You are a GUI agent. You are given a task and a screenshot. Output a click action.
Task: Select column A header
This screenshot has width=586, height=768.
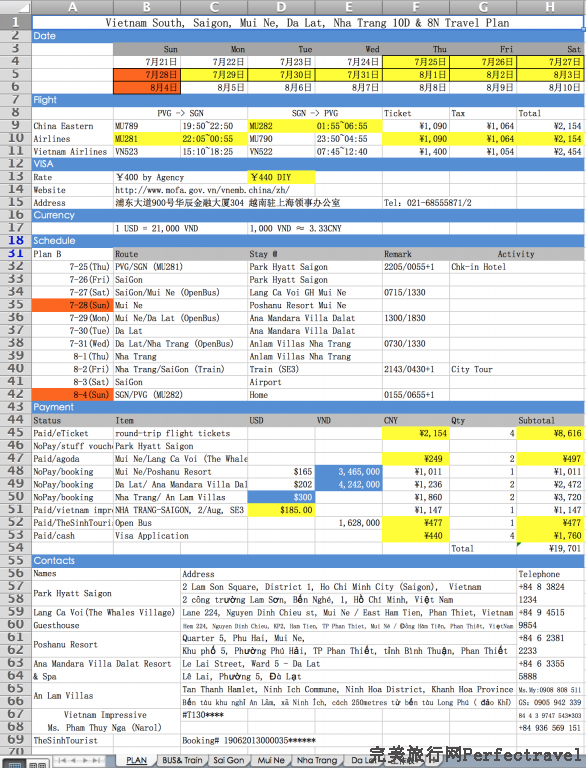73,7
